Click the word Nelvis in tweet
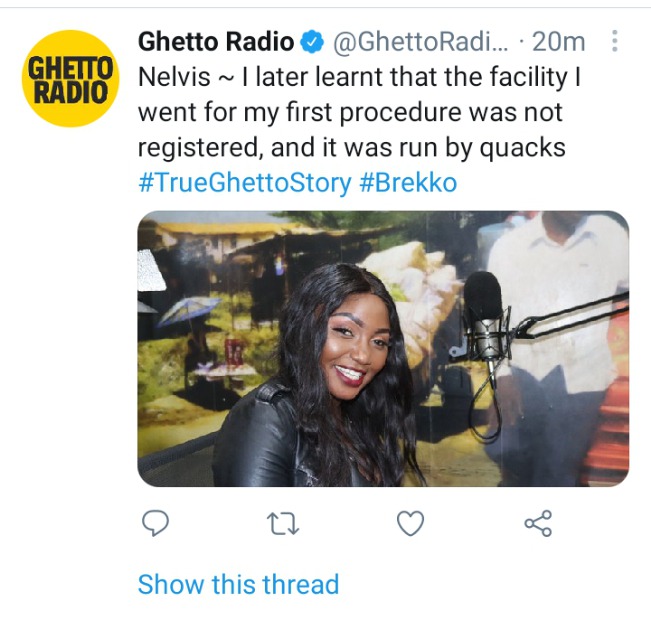The width and height of the screenshot is (651, 618). point(174,77)
